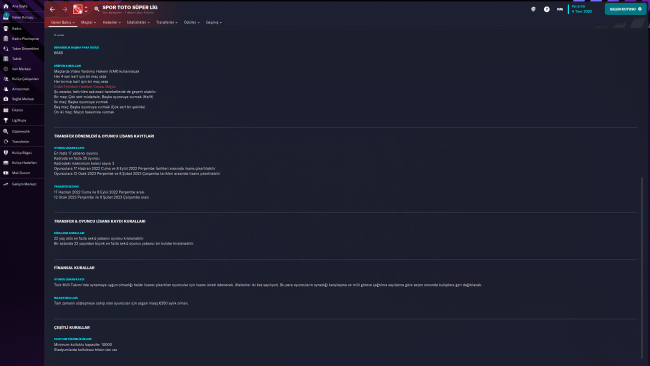Open Gelen Kutusu in the sidebar
Screen dimensions: 650x366
point(22,17)
